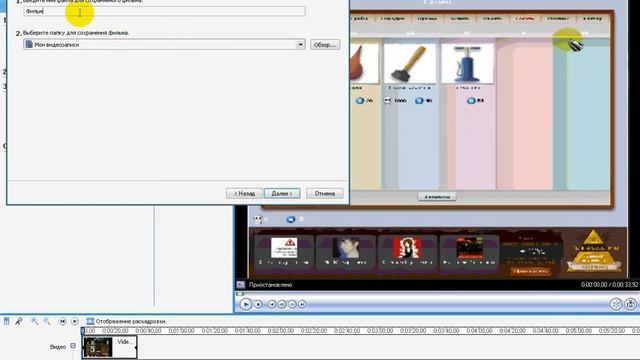The height and width of the screenshot is (360, 640).
Task: Zoom out the timeline with magnifier minus
Action: point(47,321)
